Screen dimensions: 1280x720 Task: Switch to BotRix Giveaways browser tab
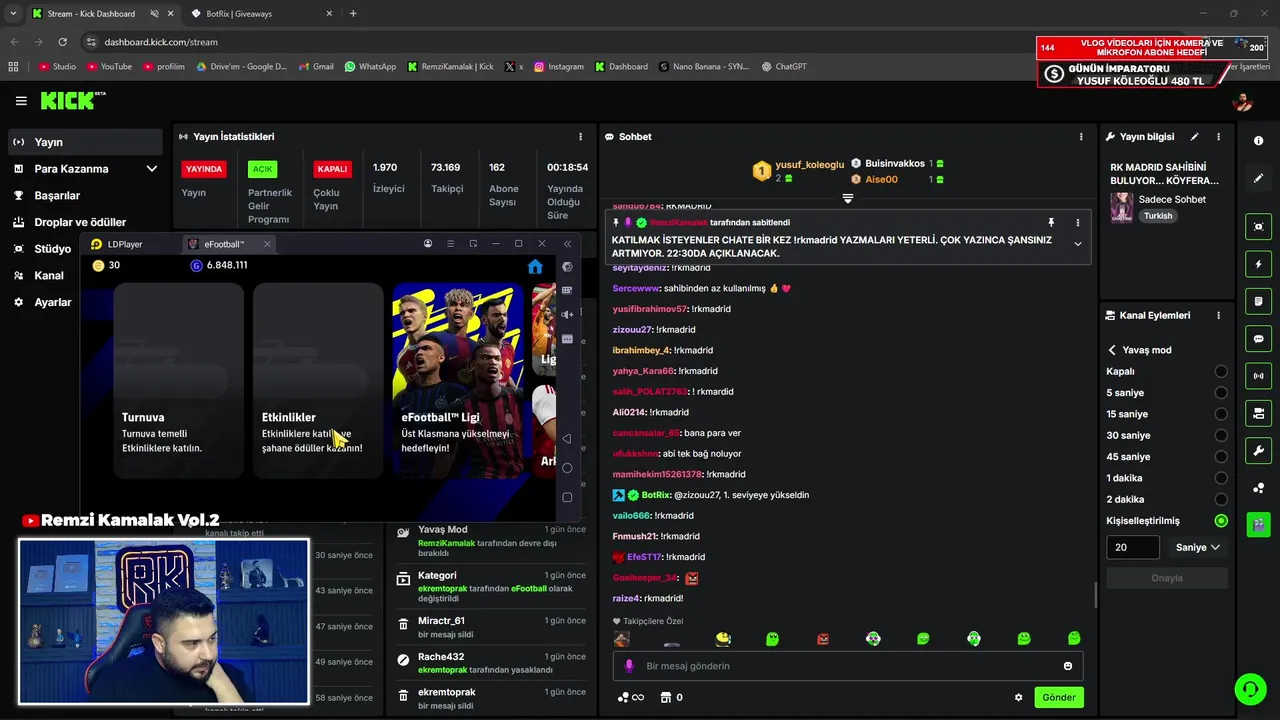[x=258, y=14]
